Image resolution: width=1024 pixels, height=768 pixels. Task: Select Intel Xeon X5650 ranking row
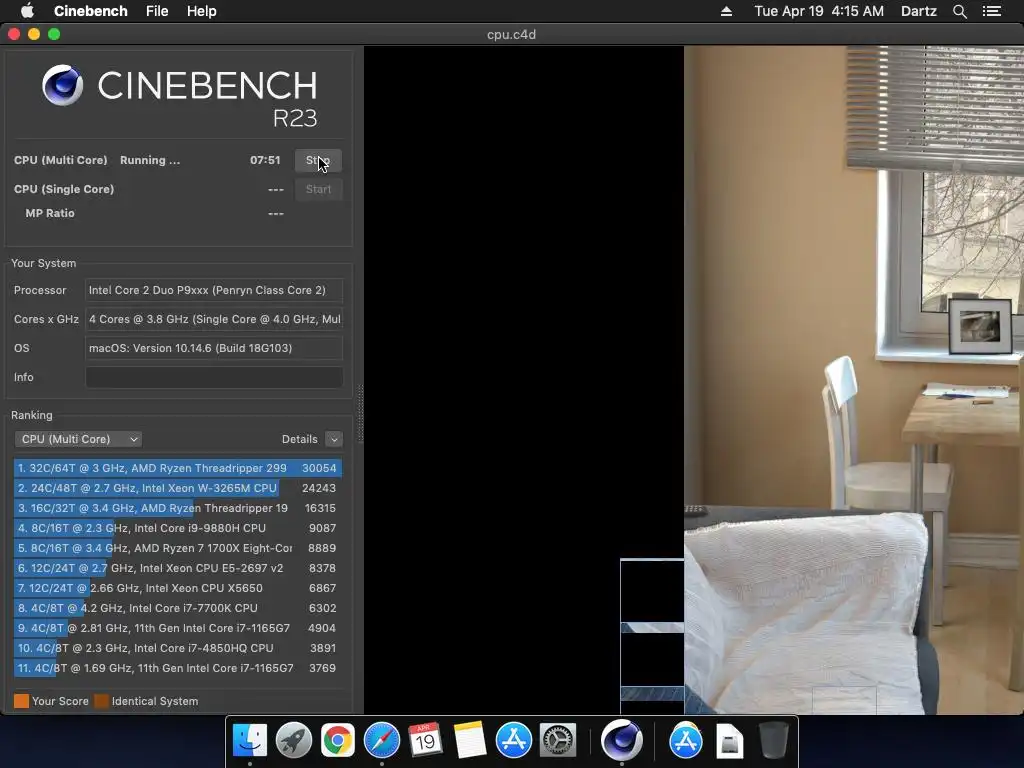(177, 588)
